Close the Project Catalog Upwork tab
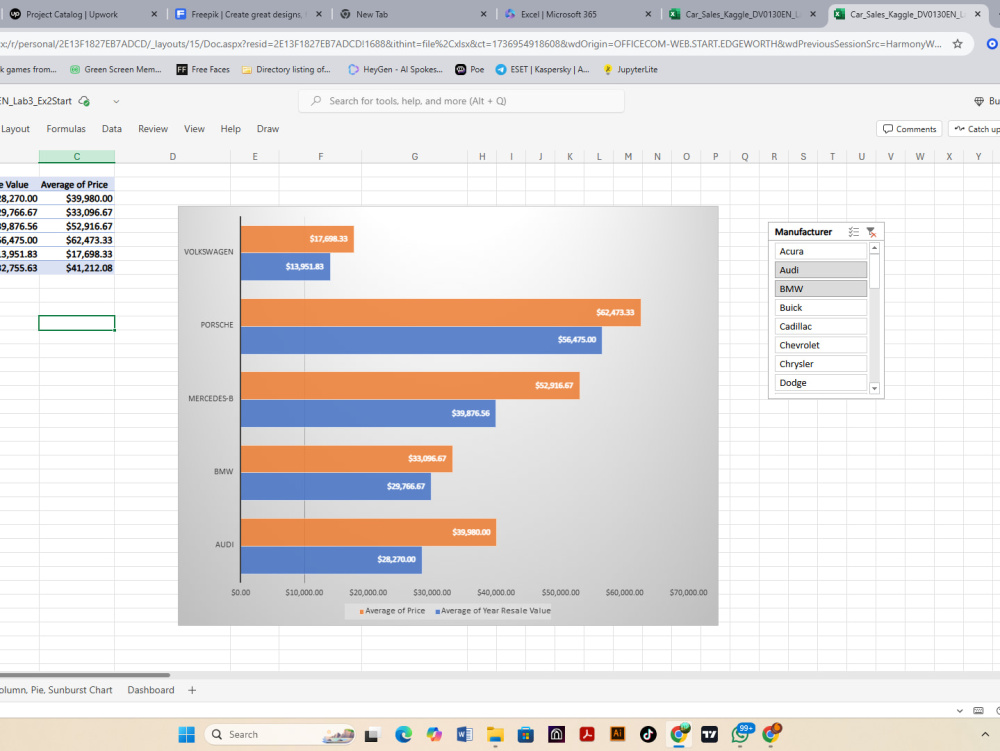The height and width of the screenshot is (751, 1000). click(154, 14)
